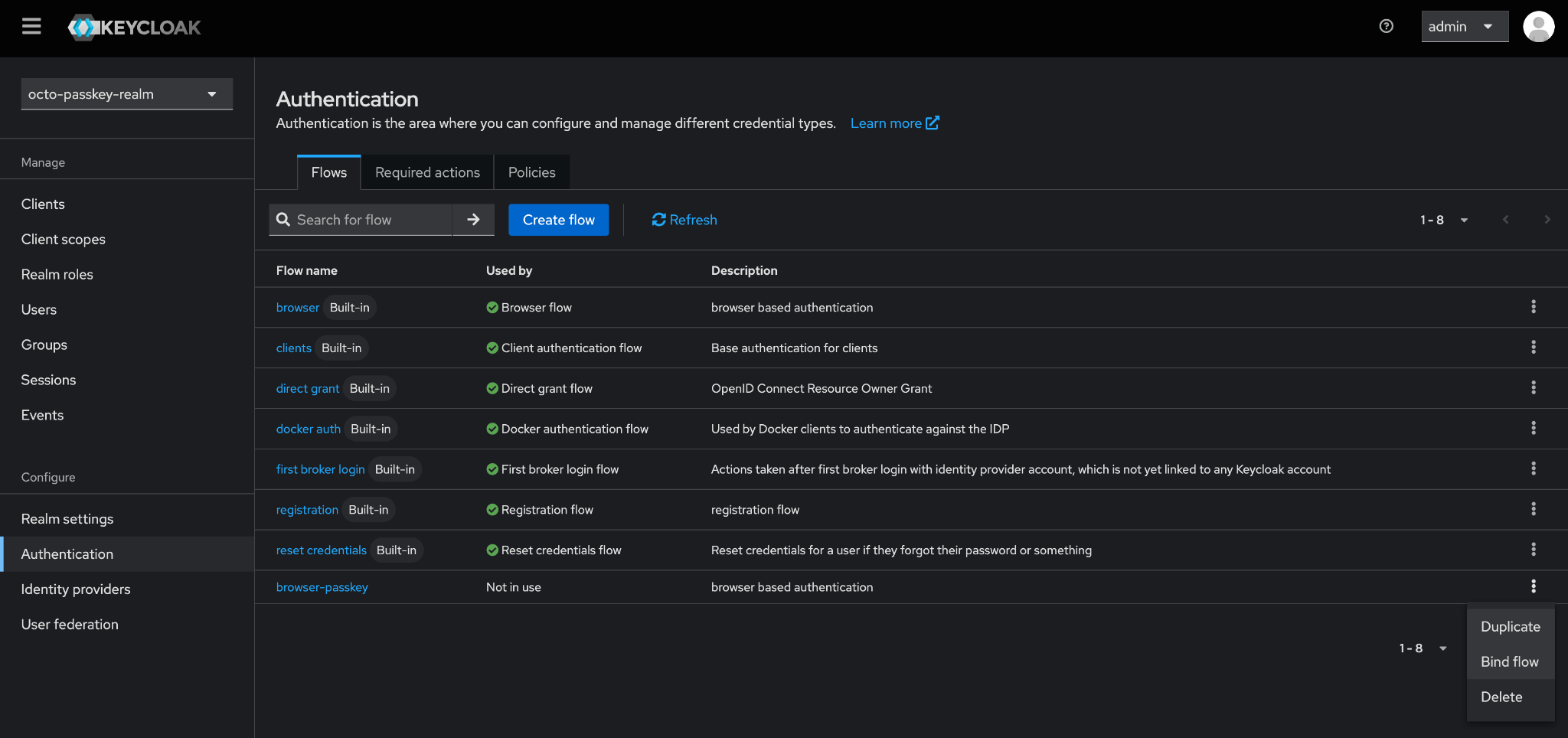Click the user avatar icon

pyautogui.click(x=1538, y=27)
